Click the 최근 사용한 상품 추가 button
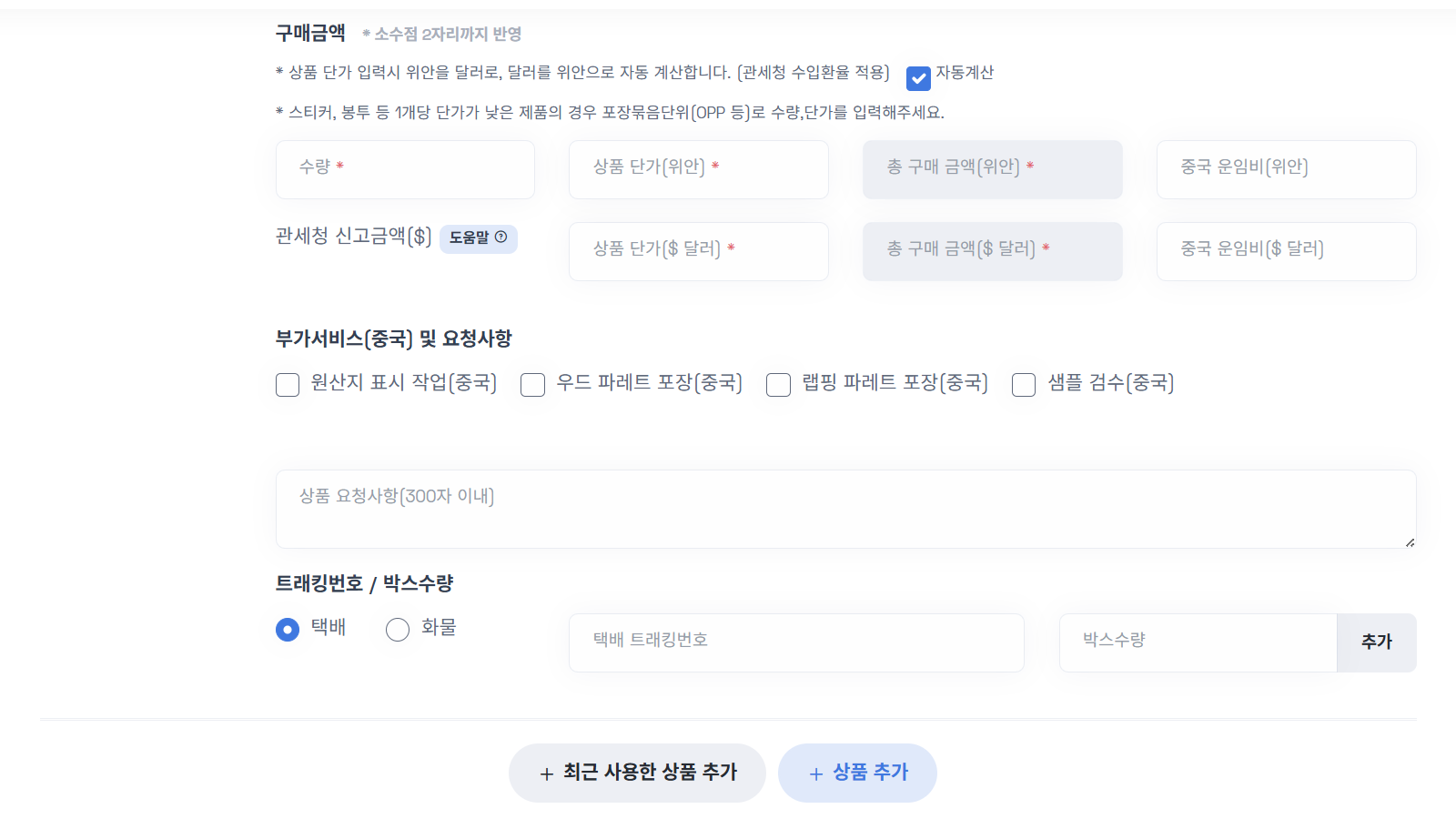The height and width of the screenshot is (819, 1456). pyautogui.click(x=637, y=773)
